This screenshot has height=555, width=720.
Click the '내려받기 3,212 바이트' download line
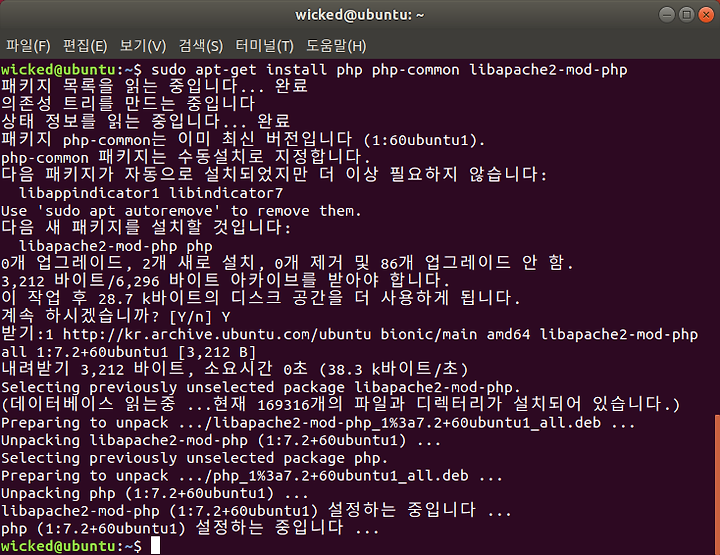235,370
